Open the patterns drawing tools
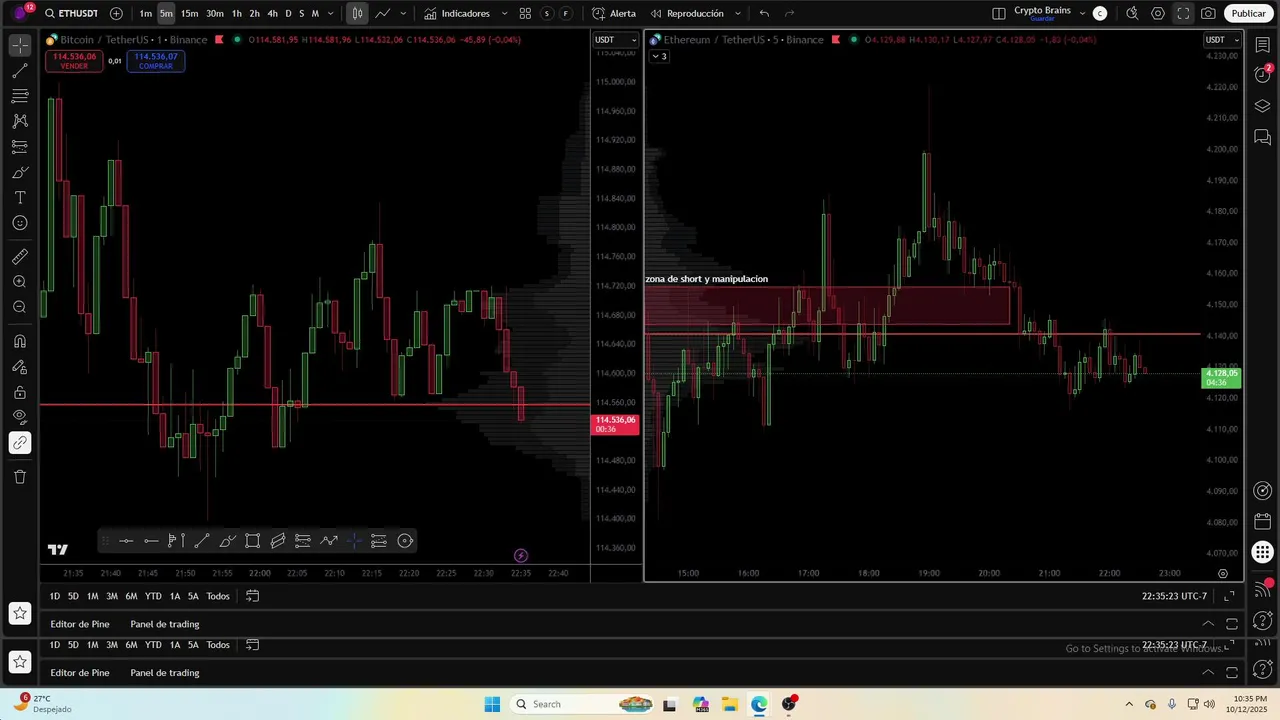This screenshot has height=720, width=1280. point(20,121)
